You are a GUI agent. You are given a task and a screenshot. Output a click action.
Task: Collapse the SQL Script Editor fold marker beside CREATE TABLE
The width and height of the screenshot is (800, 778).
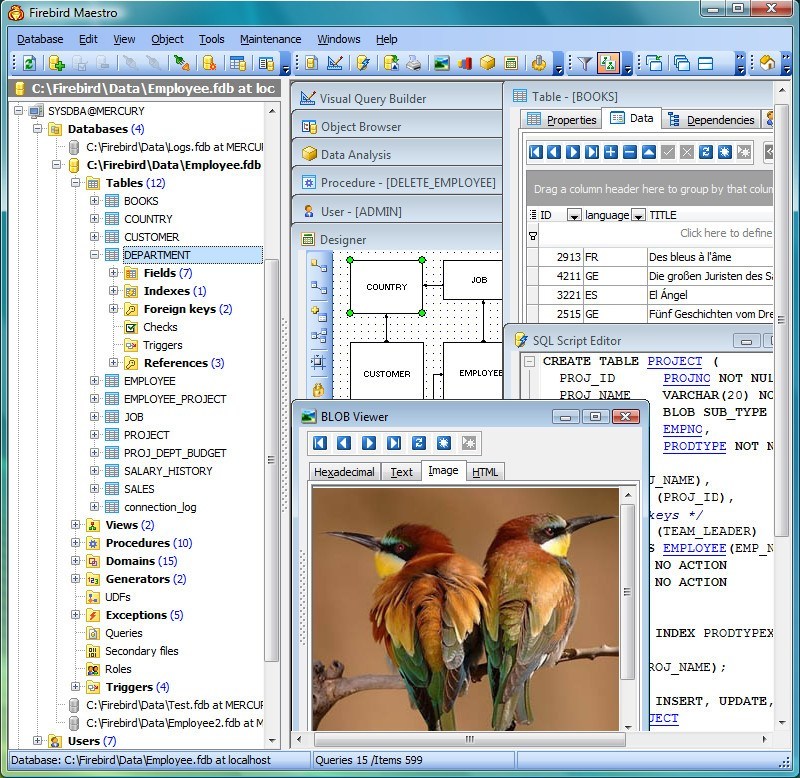pos(529,361)
